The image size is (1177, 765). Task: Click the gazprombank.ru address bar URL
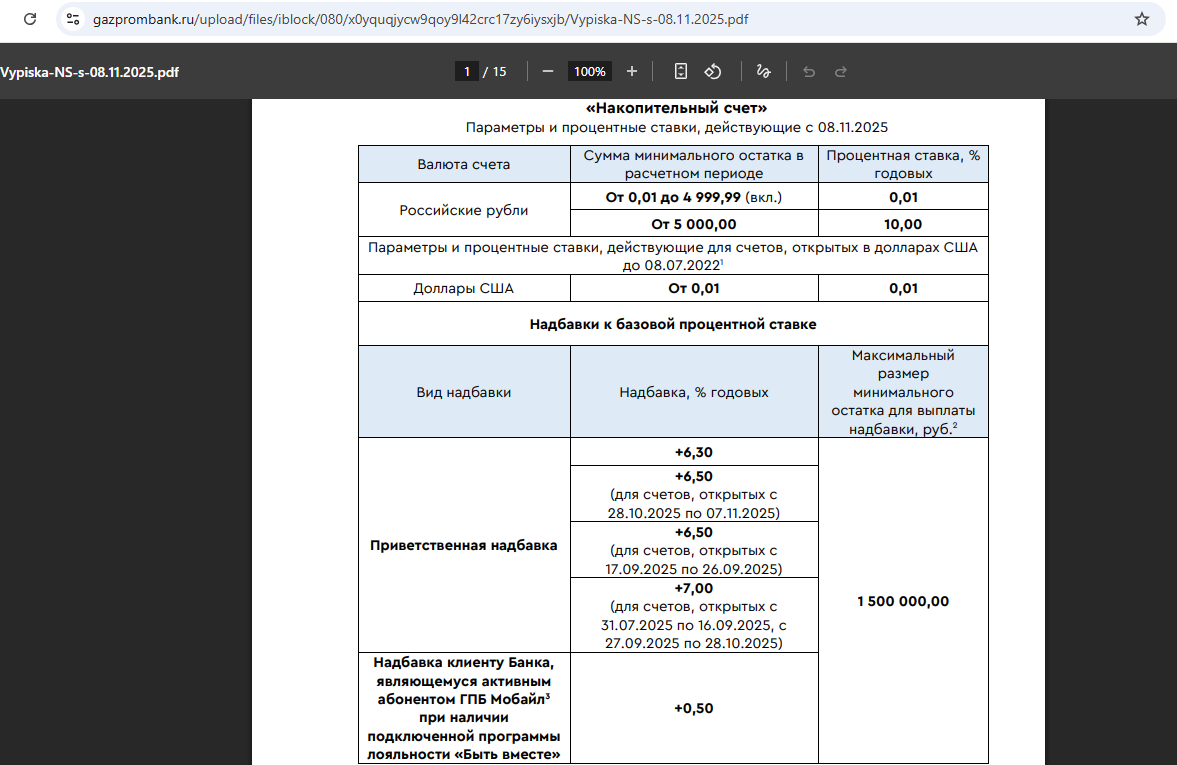(420, 19)
